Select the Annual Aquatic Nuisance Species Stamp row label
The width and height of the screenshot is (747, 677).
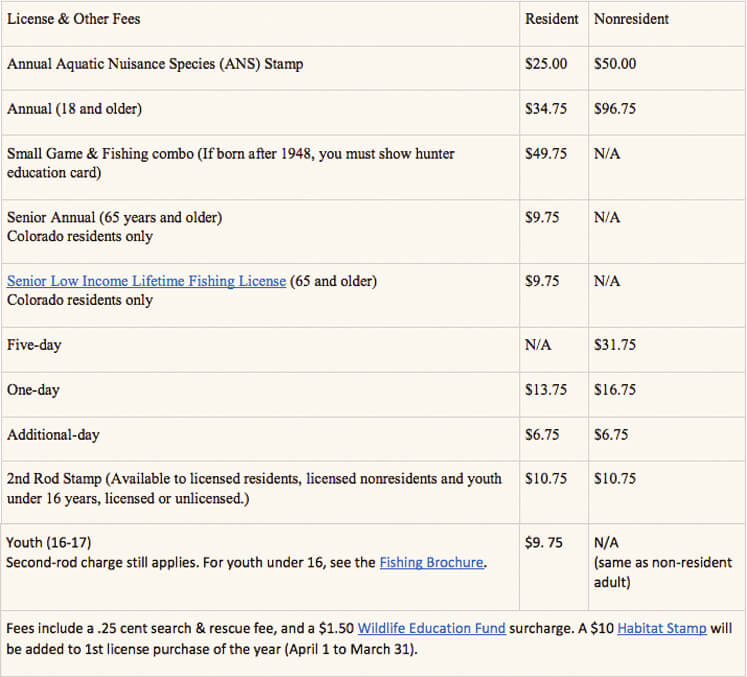[155, 64]
